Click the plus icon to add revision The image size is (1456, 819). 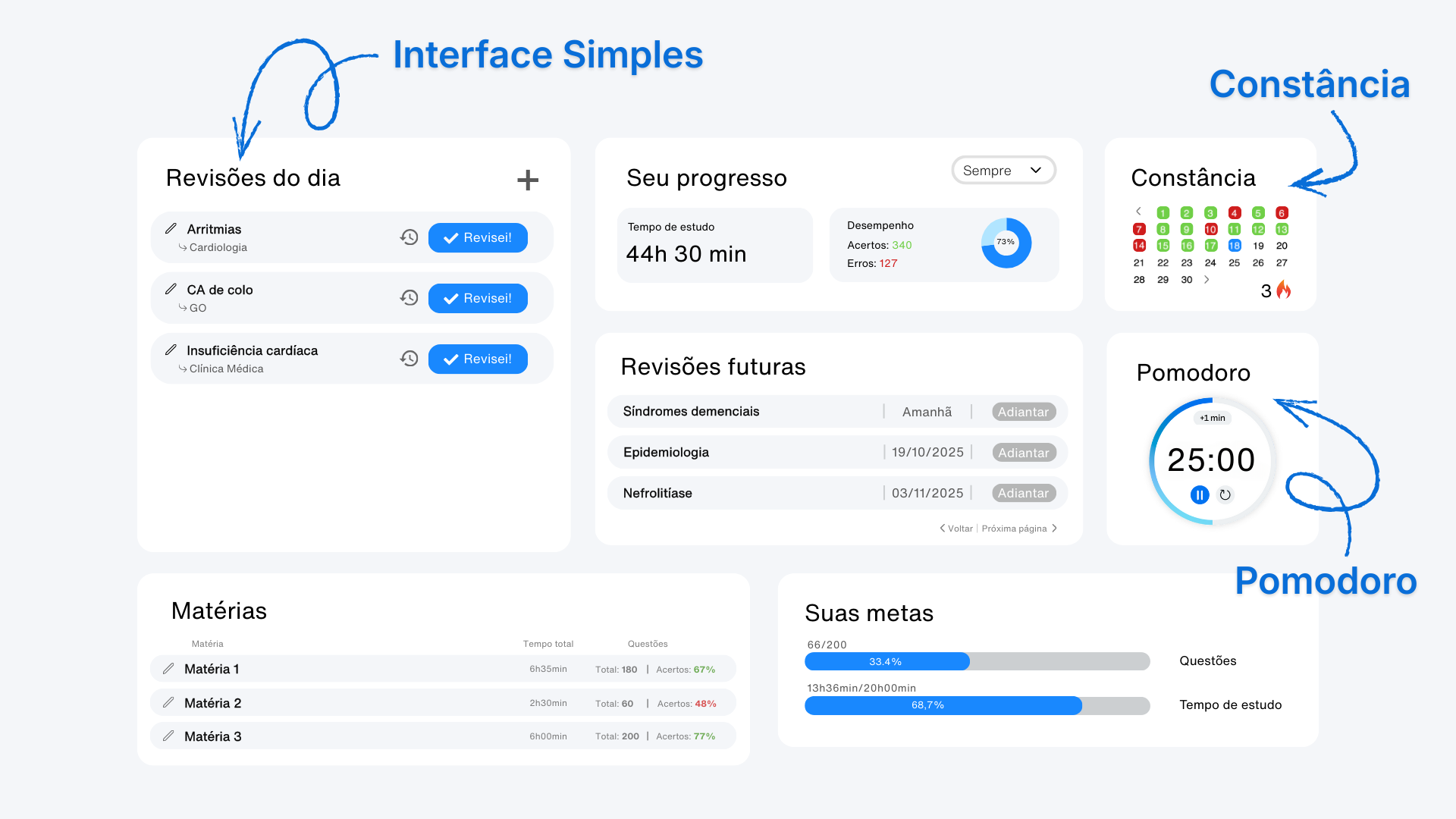tap(527, 180)
